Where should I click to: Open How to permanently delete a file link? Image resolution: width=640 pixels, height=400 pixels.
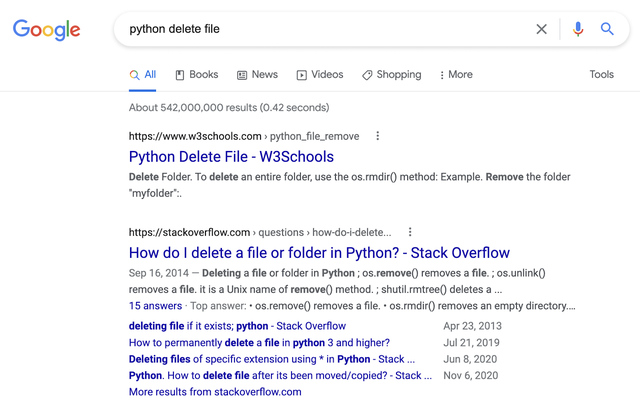pyautogui.click(x=259, y=342)
